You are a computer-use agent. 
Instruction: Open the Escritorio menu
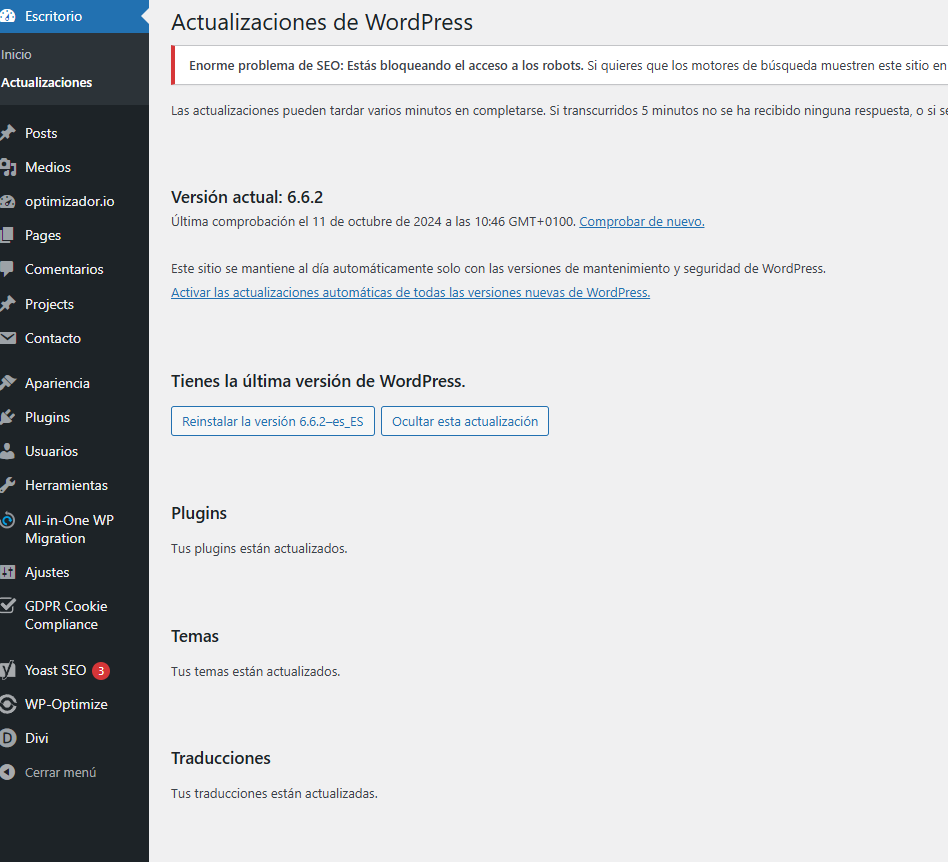point(74,16)
